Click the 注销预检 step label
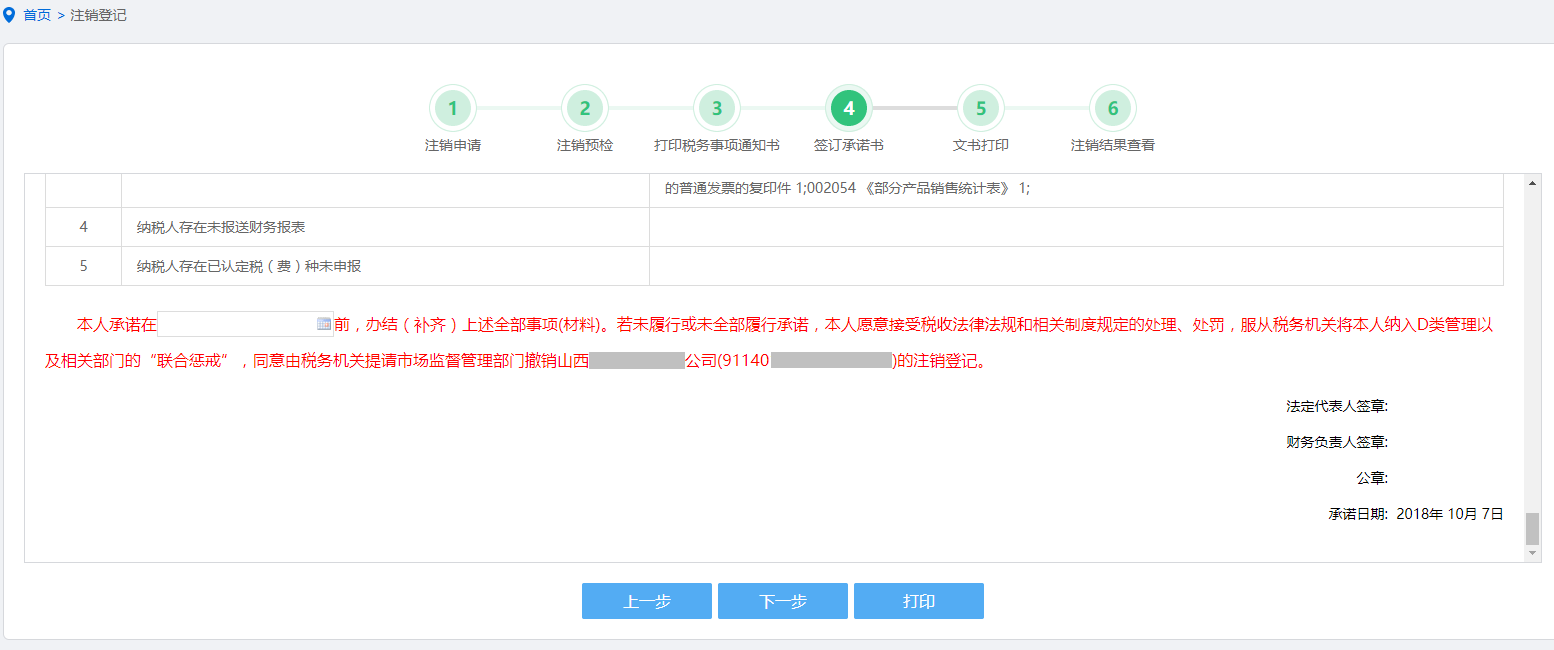This screenshot has width=1554, height=650. point(585,145)
